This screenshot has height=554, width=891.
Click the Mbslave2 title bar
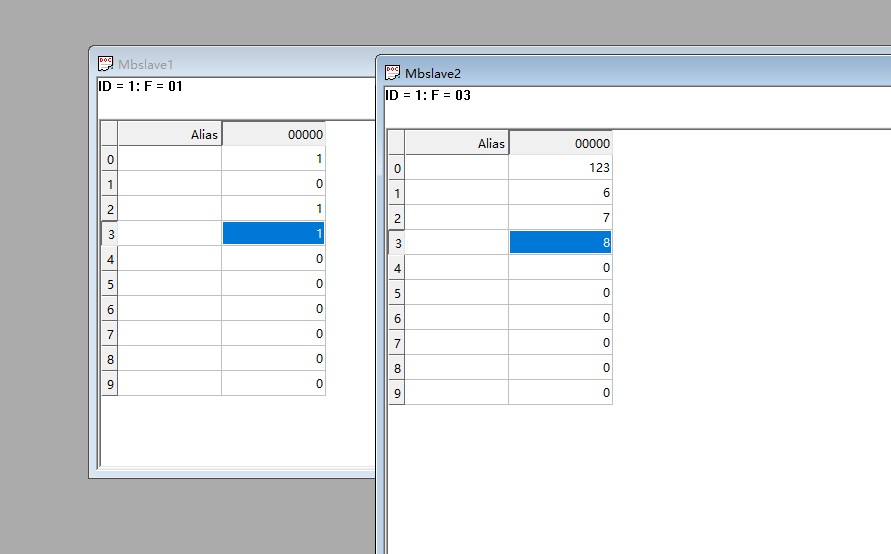pos(635,73)
